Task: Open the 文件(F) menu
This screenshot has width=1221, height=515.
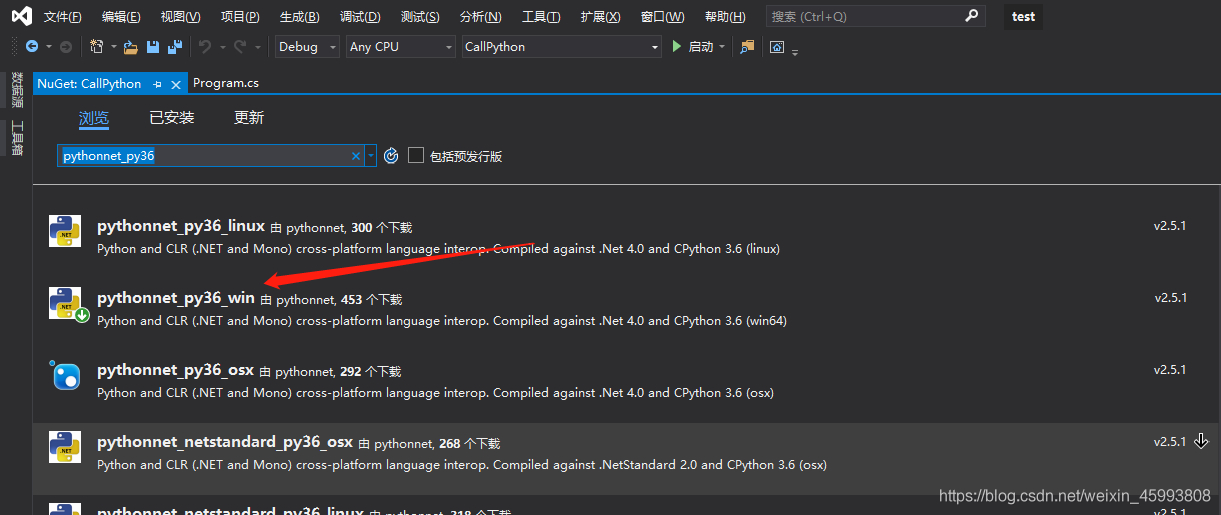Action: pos(63,17)
